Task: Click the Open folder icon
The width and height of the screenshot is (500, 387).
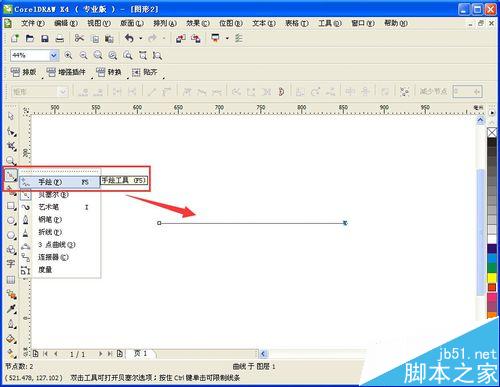Action: [x=30, y=39]
